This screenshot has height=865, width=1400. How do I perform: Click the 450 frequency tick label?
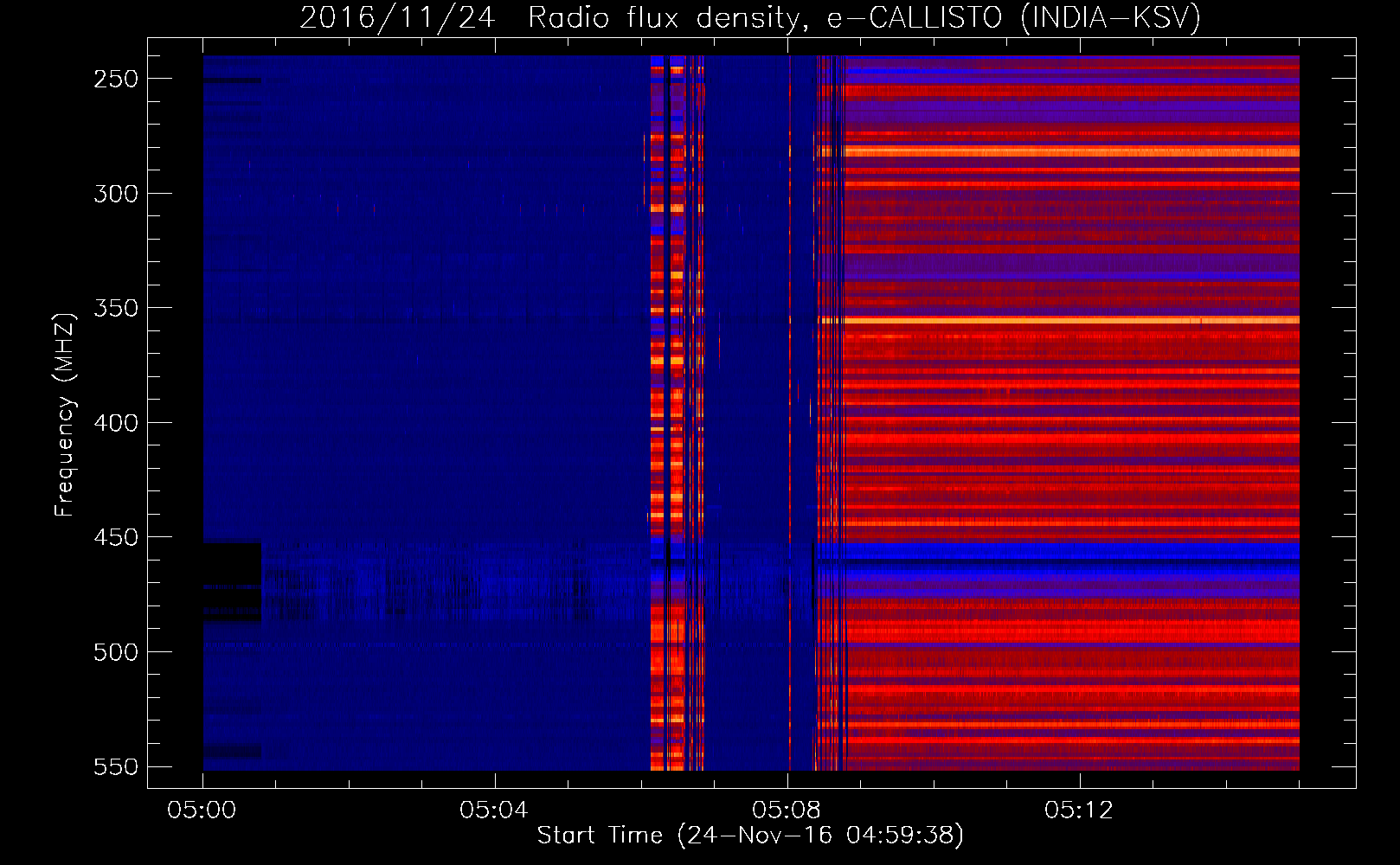[116, 537]
